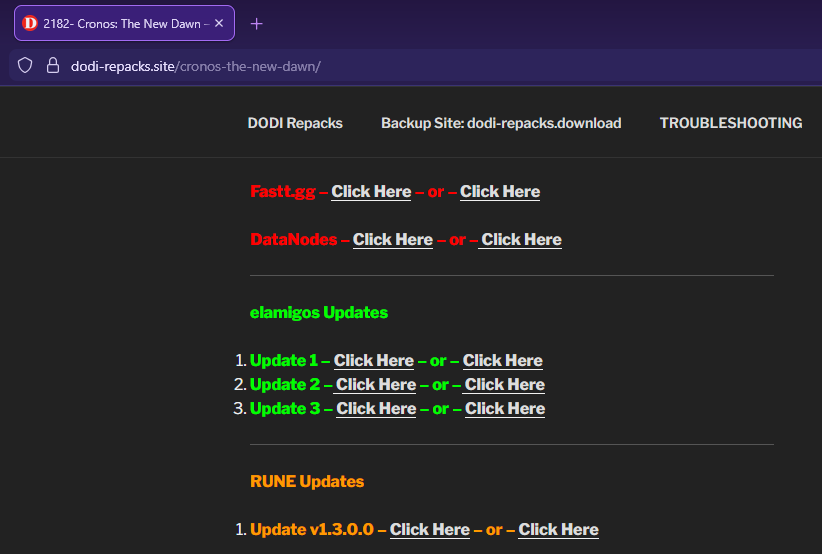Screen dimensions: 822x554
Task: Click second Click Here link on Fastt.gg row
Action: pos(500,192)
